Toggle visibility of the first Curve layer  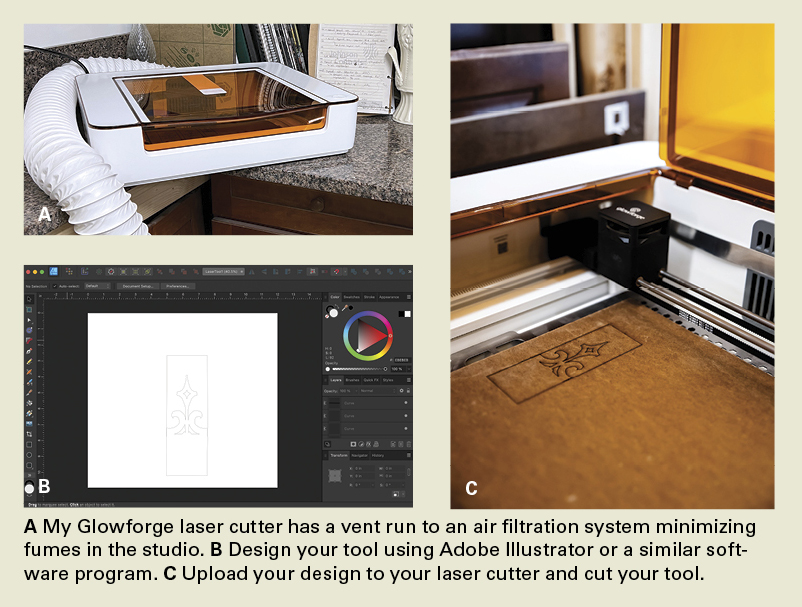pyautogui.click(x=405, y=402)
